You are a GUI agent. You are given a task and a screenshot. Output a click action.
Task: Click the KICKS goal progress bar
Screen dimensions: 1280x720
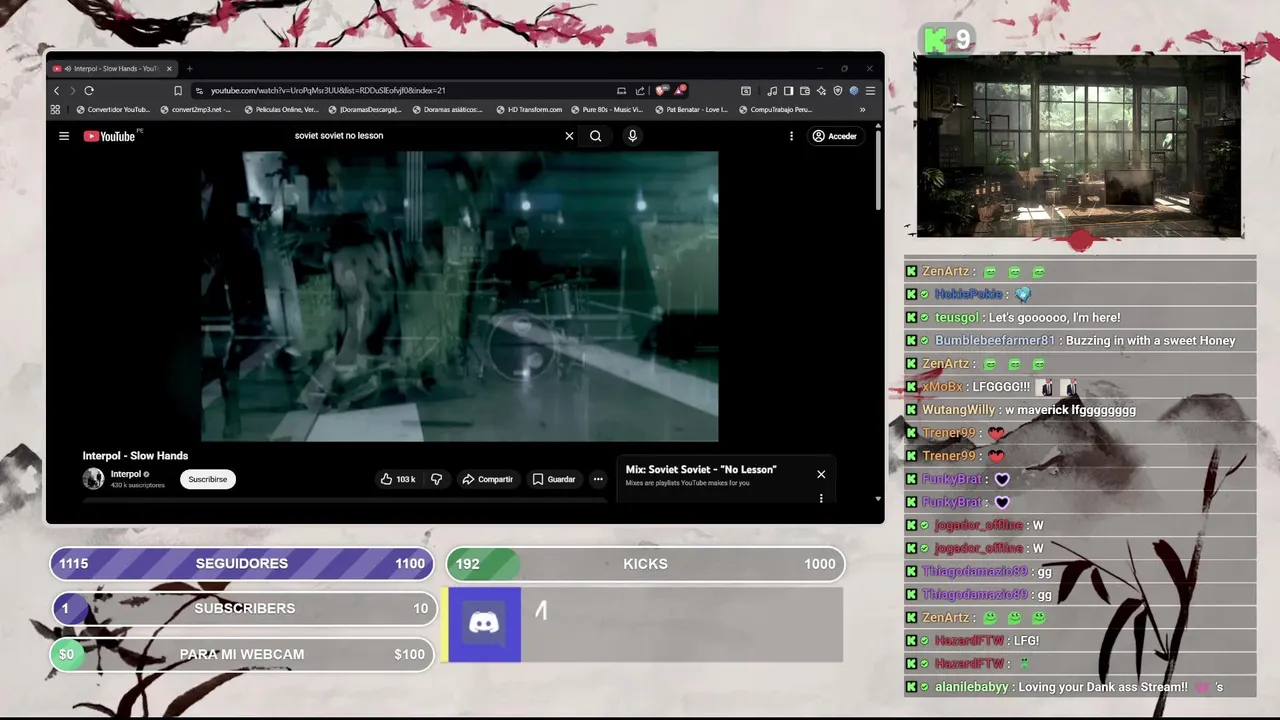tap(645, 564)
